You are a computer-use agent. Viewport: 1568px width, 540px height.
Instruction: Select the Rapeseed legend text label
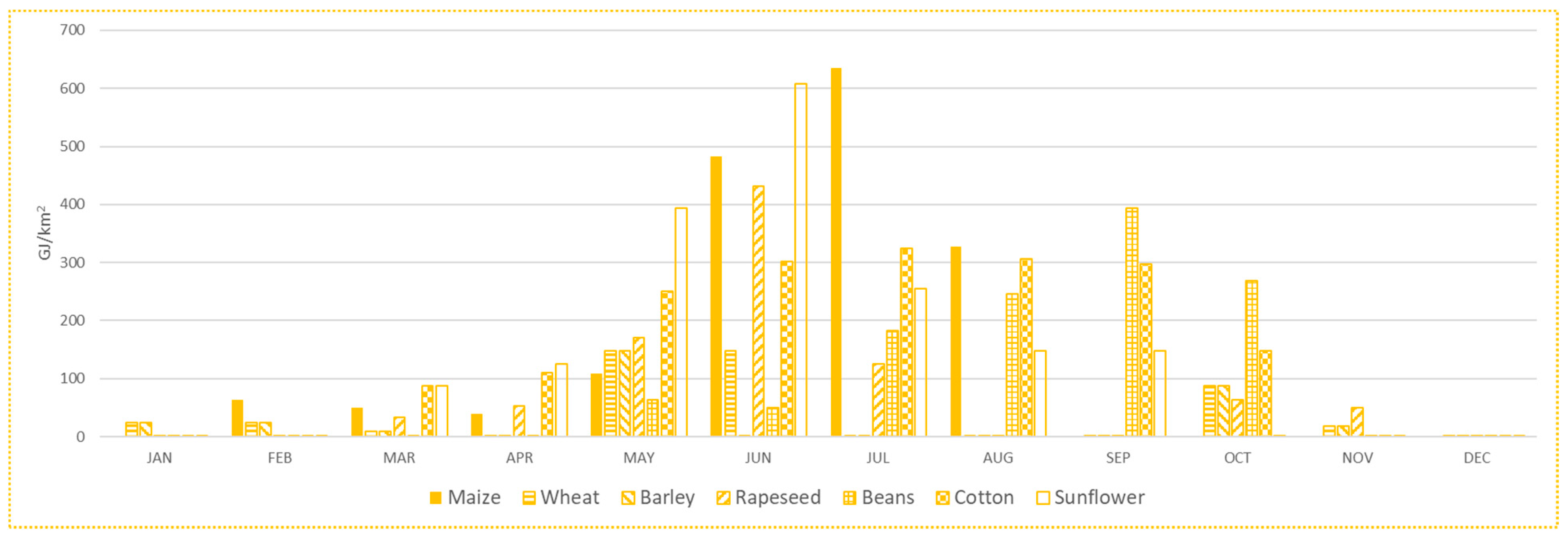(x=778, y=497)
